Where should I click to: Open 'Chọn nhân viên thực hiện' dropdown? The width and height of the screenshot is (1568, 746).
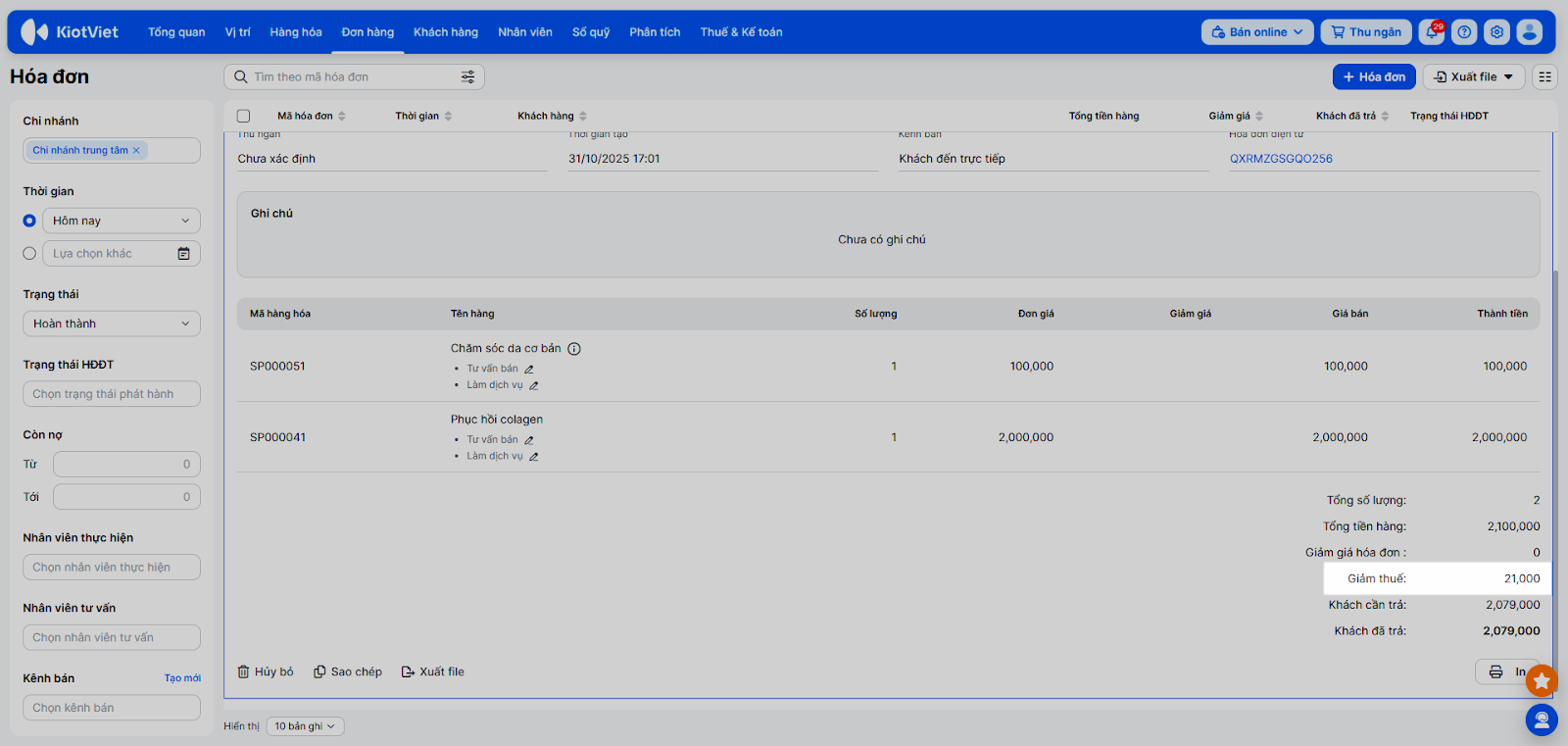pos(112,568)
